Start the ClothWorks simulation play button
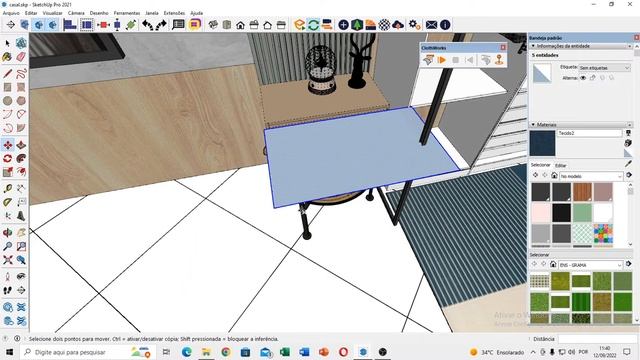 [x=442, y=60]
